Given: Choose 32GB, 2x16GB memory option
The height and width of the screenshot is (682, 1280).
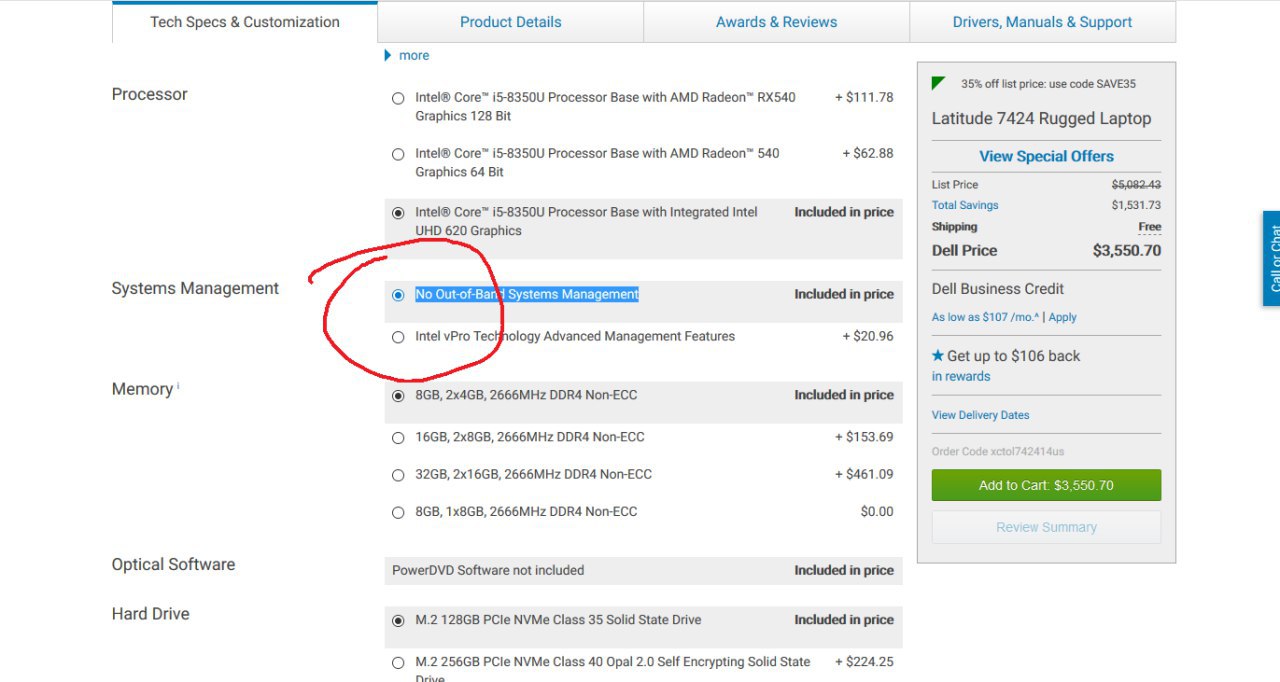Looking at the screenshot, I should point(398,475).
